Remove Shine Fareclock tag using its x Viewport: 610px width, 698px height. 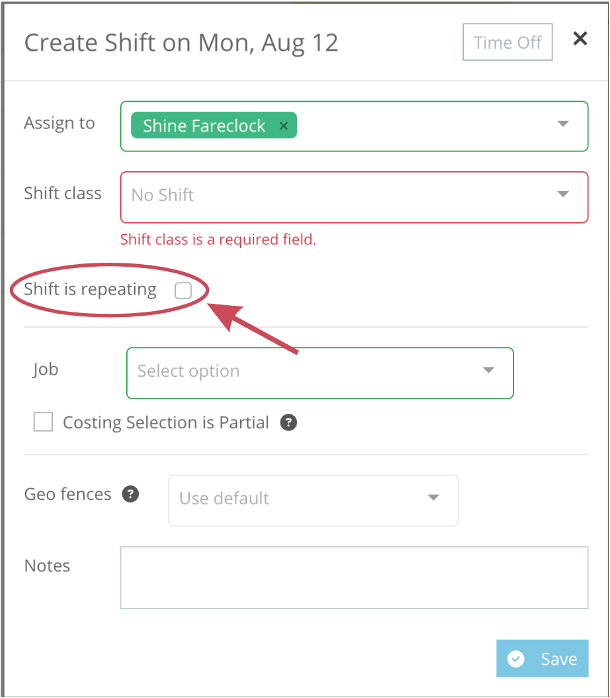pos(284,126)
